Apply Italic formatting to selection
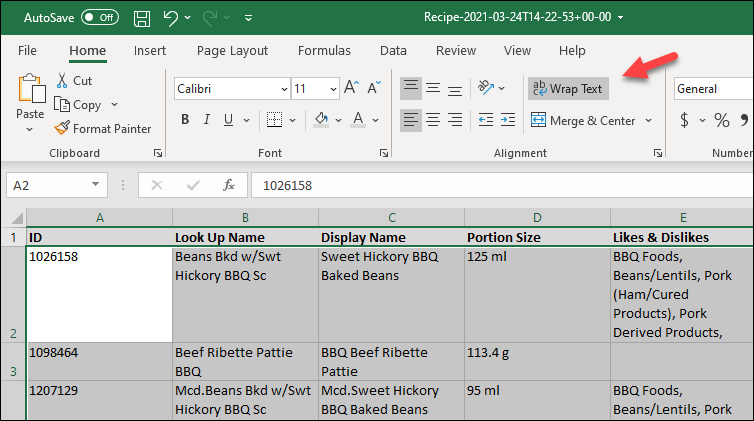Image resolution: width=754 pixels, height=421 pixels. 208,120
